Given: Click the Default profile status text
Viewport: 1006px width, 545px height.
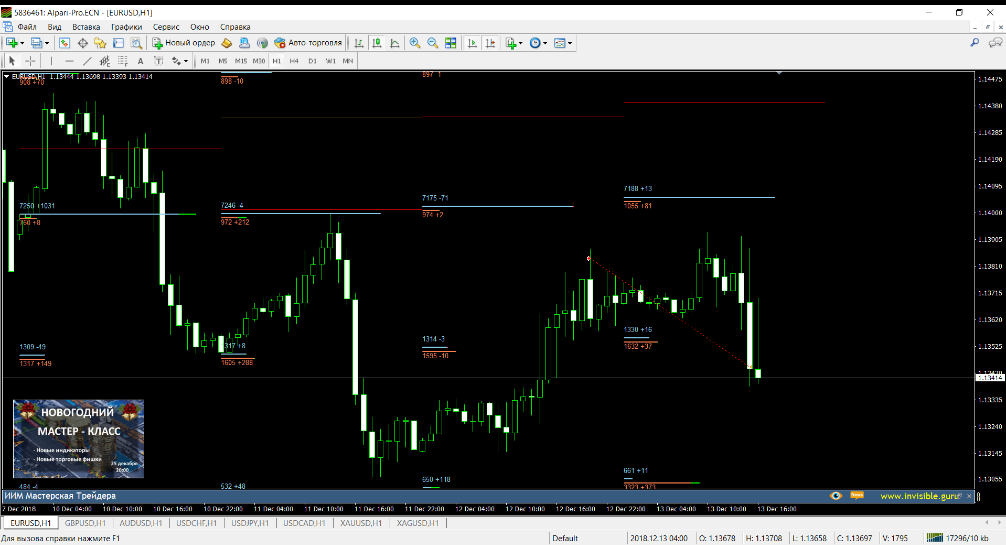Looking at the screenshot, I should pos(565,538).
